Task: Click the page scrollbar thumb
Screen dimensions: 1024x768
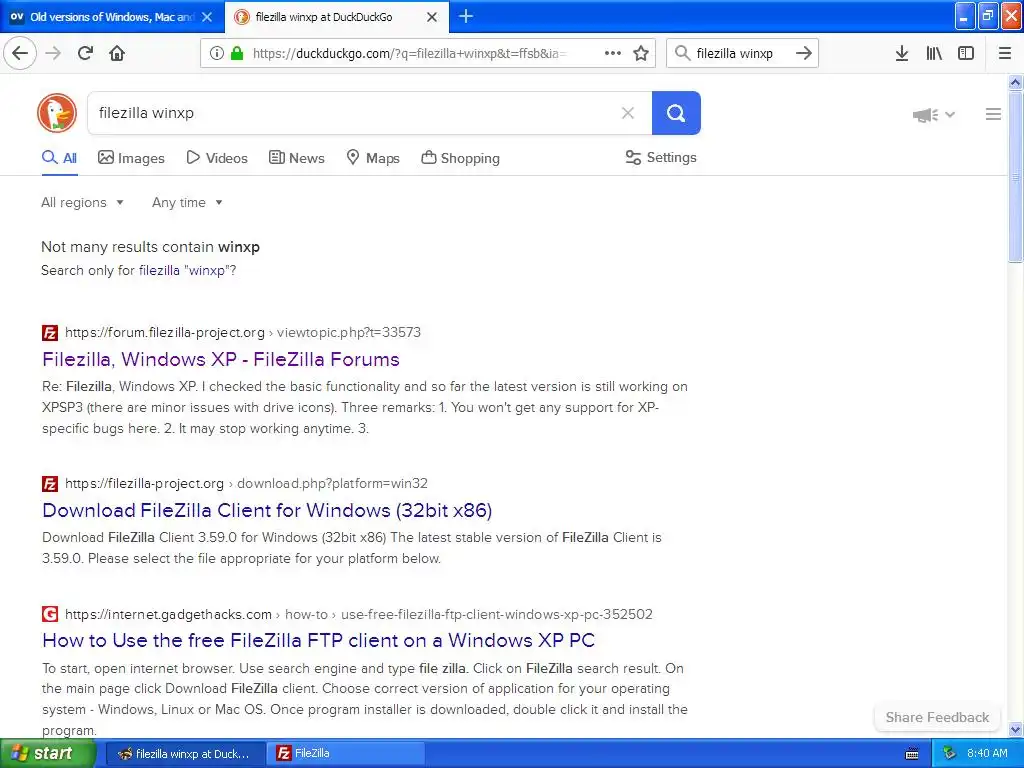Action: click(x=1015, y=176)
